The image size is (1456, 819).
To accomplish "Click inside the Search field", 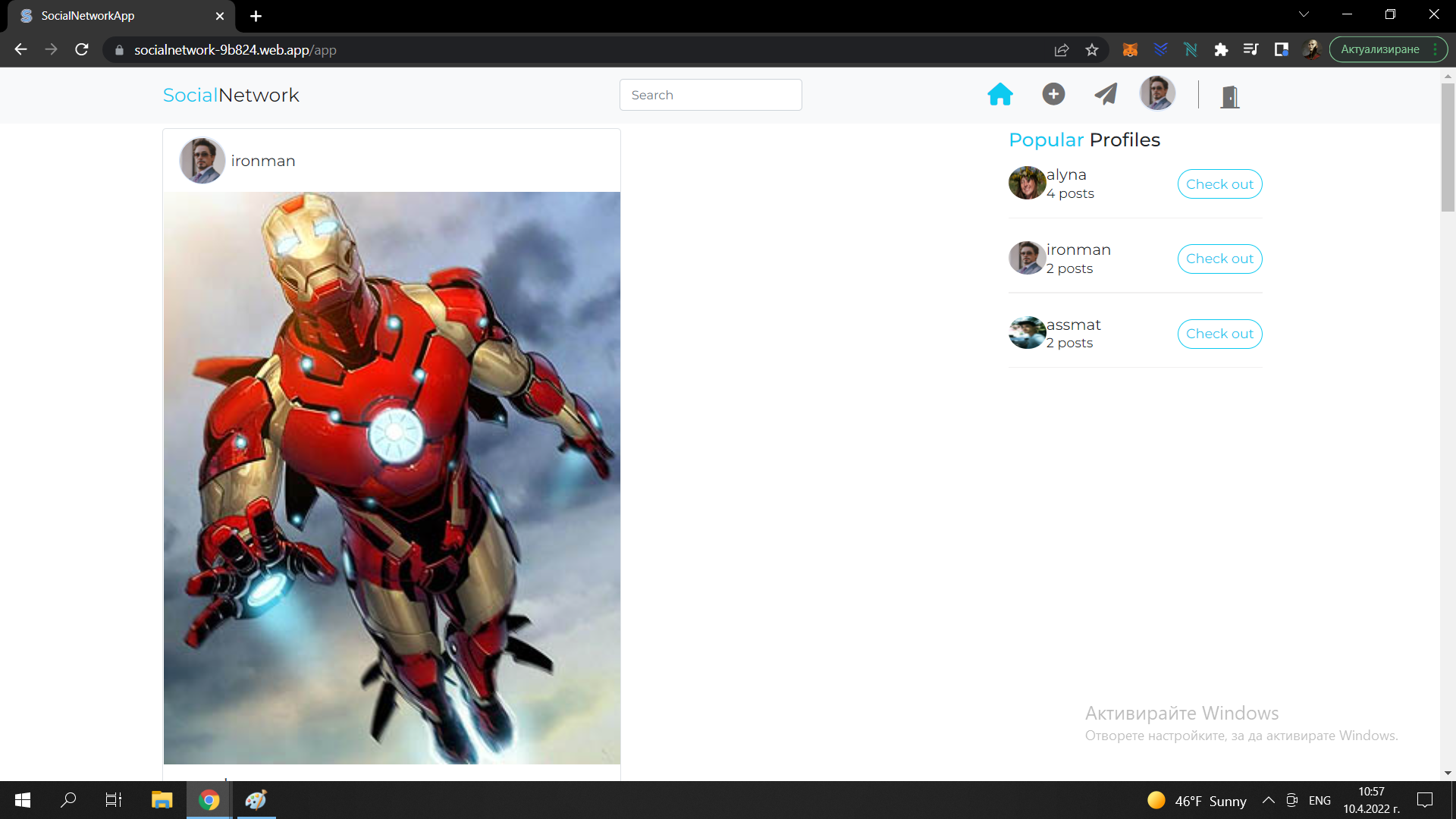I will point(710,94).
